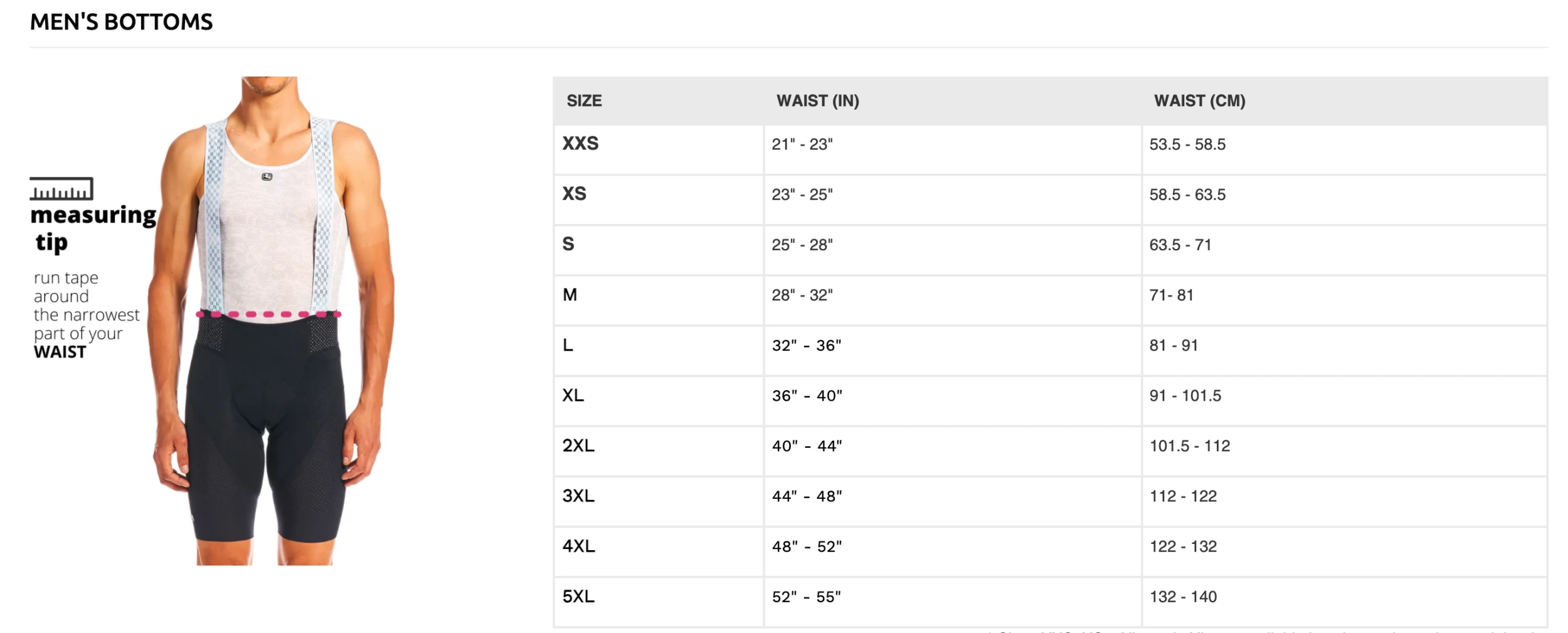
Task: Click the XS size row label
Action: (574, 194)
